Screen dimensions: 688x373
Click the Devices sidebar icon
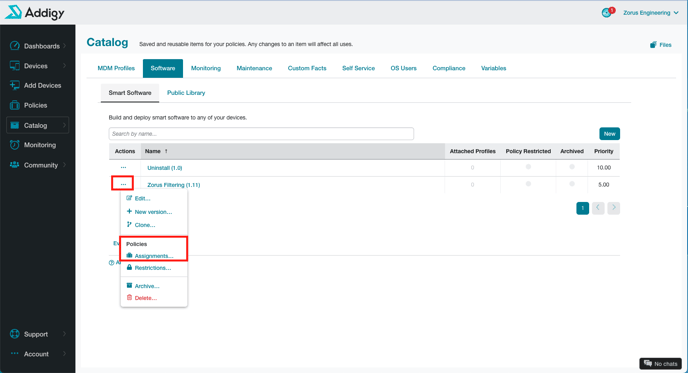[x=14, y=66]
